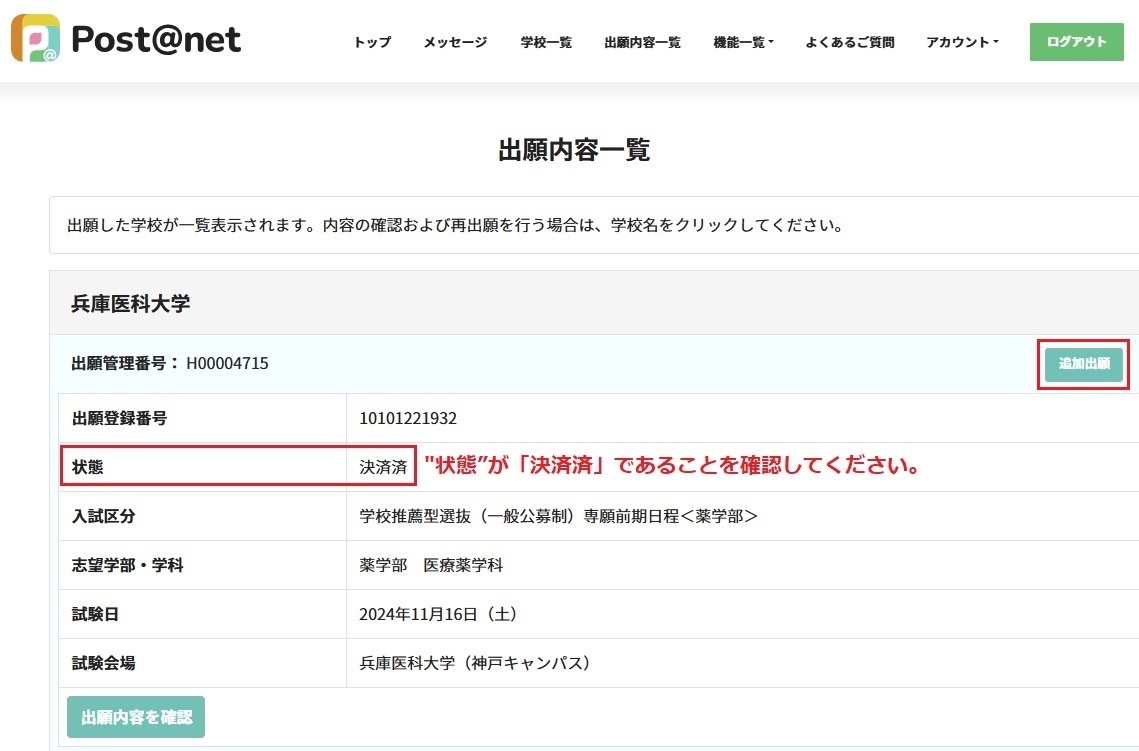Image resolution: width=1139 pixels, height=751 pixels.
Task: Select 出願内容一覧 in the top navigation
Action: click(x=643, y=42)
